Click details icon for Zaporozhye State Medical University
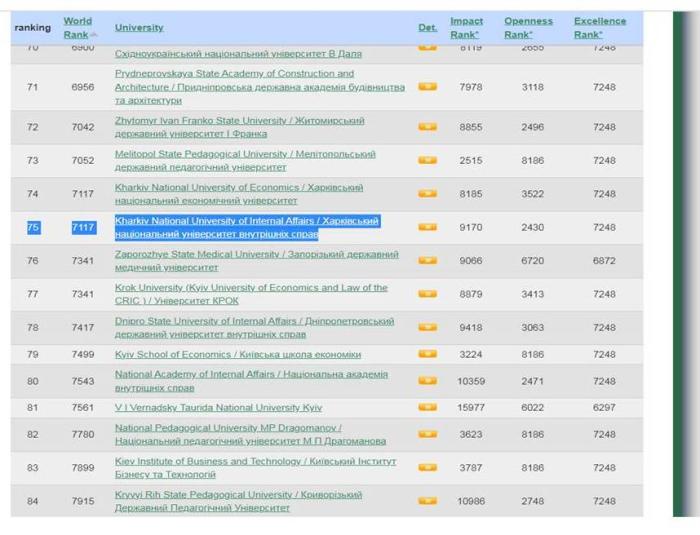 427,261
